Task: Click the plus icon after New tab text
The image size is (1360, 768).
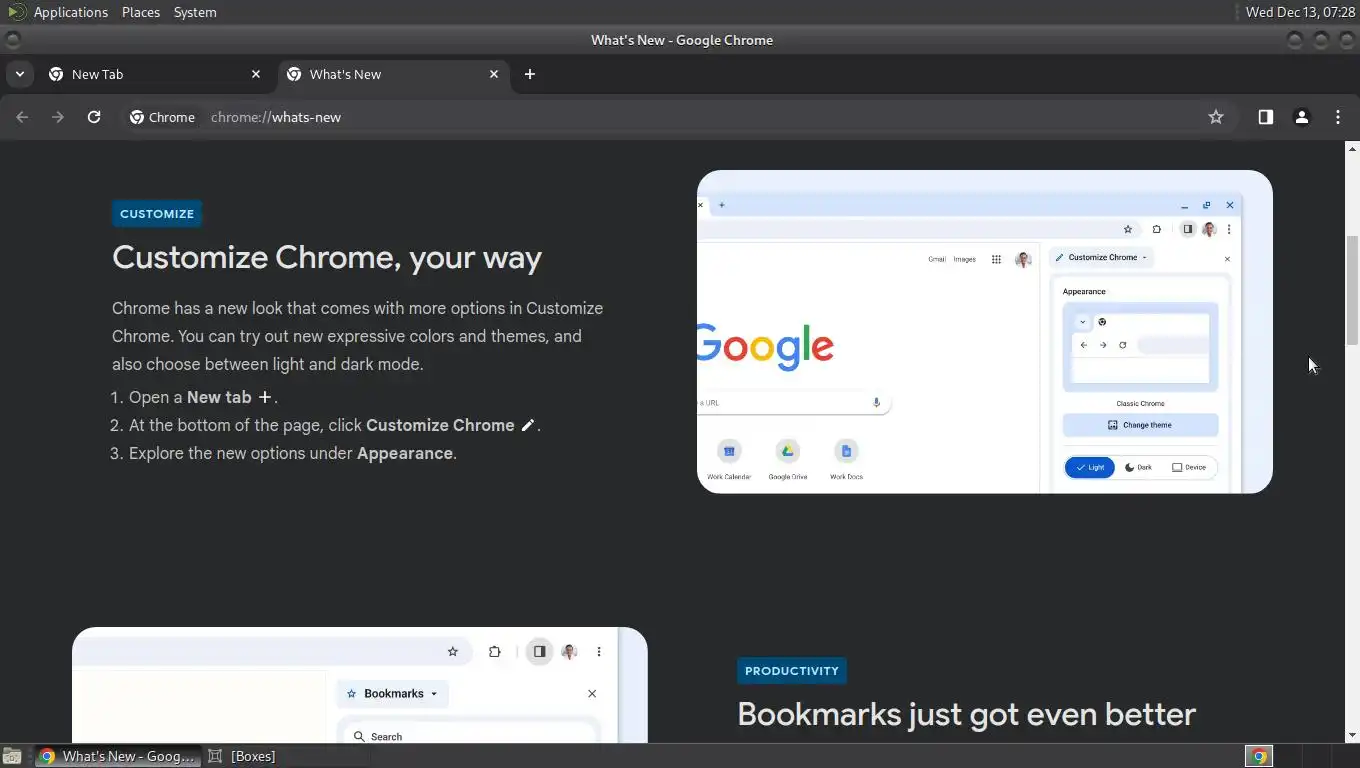Action: click(x=265, y=397)
